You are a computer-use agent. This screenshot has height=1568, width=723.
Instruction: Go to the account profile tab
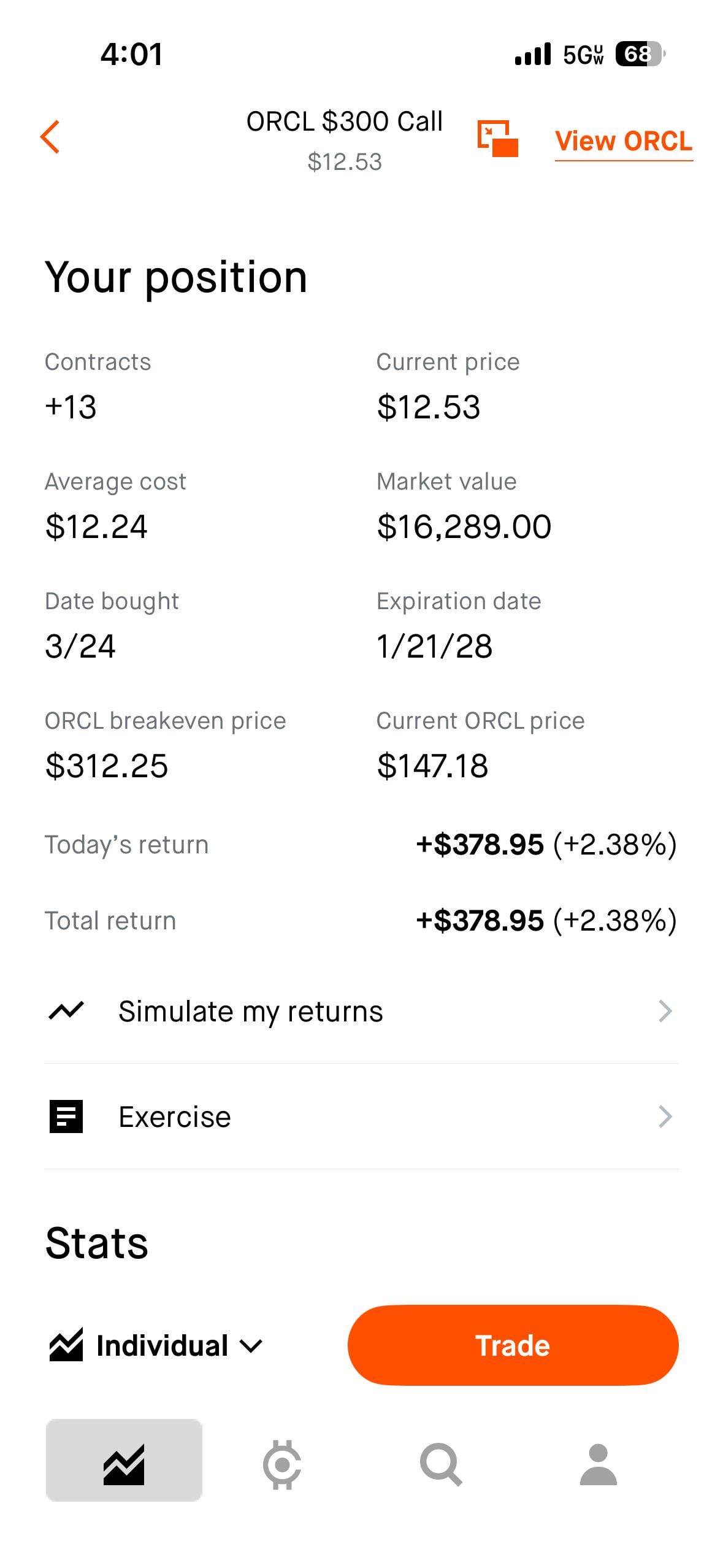(598, 1464)
